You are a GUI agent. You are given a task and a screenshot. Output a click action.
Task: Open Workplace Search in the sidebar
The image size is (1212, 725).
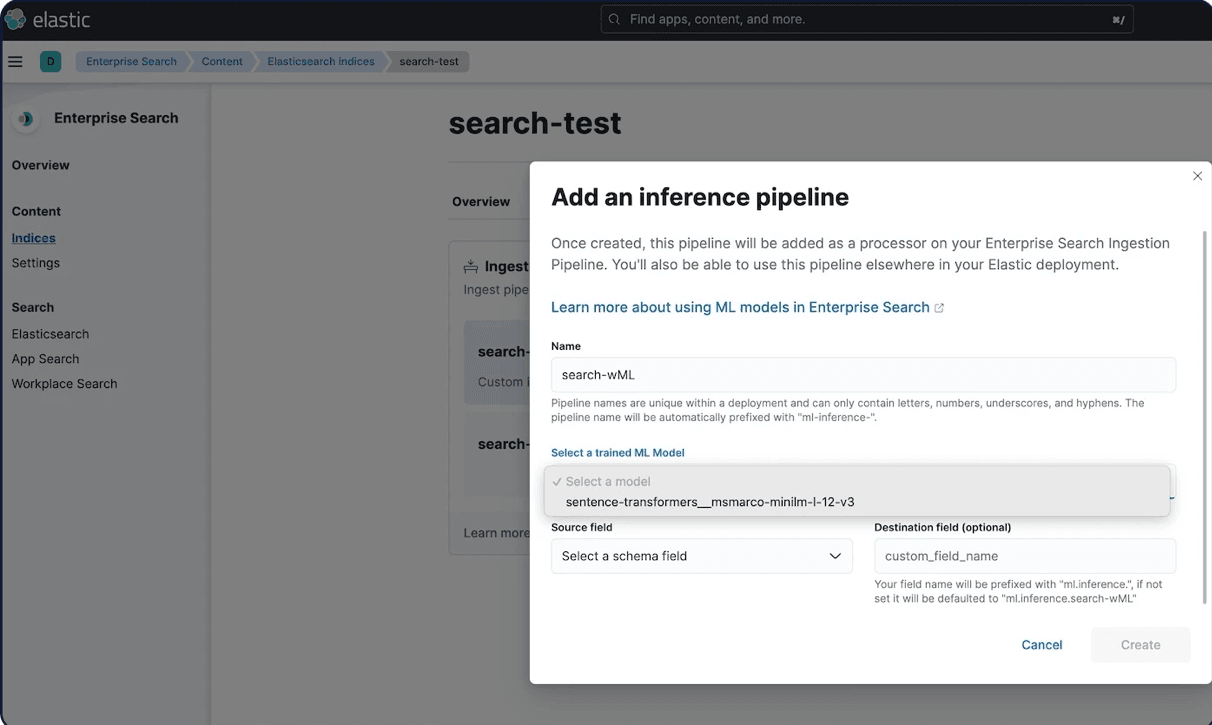point(64,383)
